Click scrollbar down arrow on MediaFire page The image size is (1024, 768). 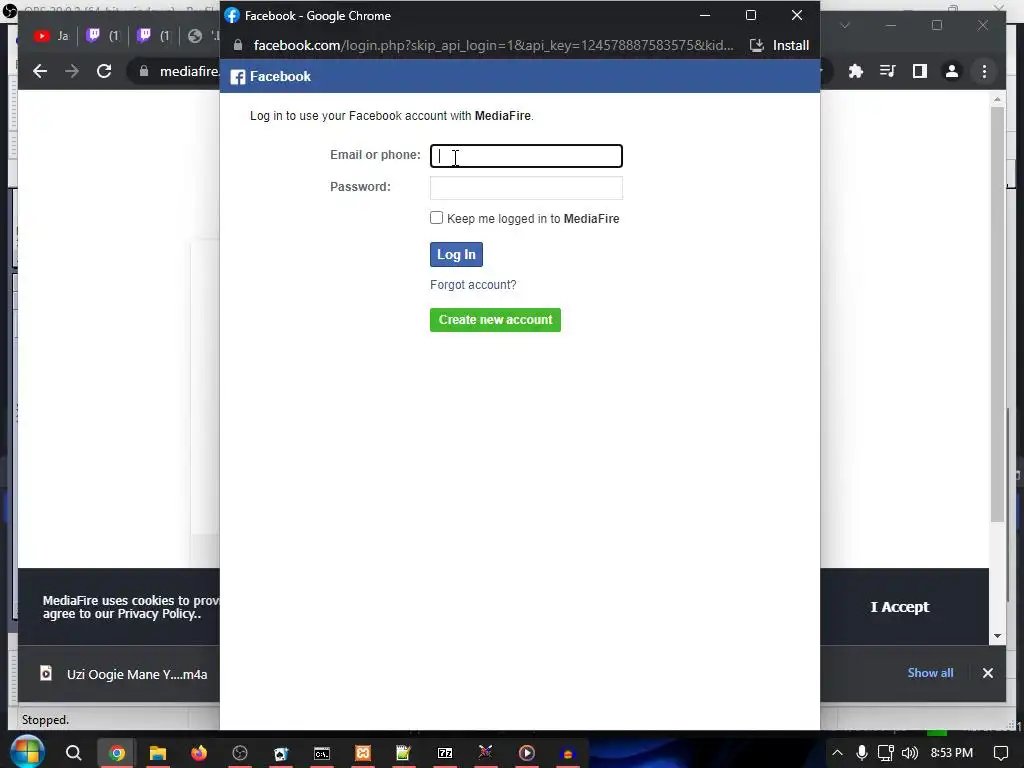click(x=997, y=635)
